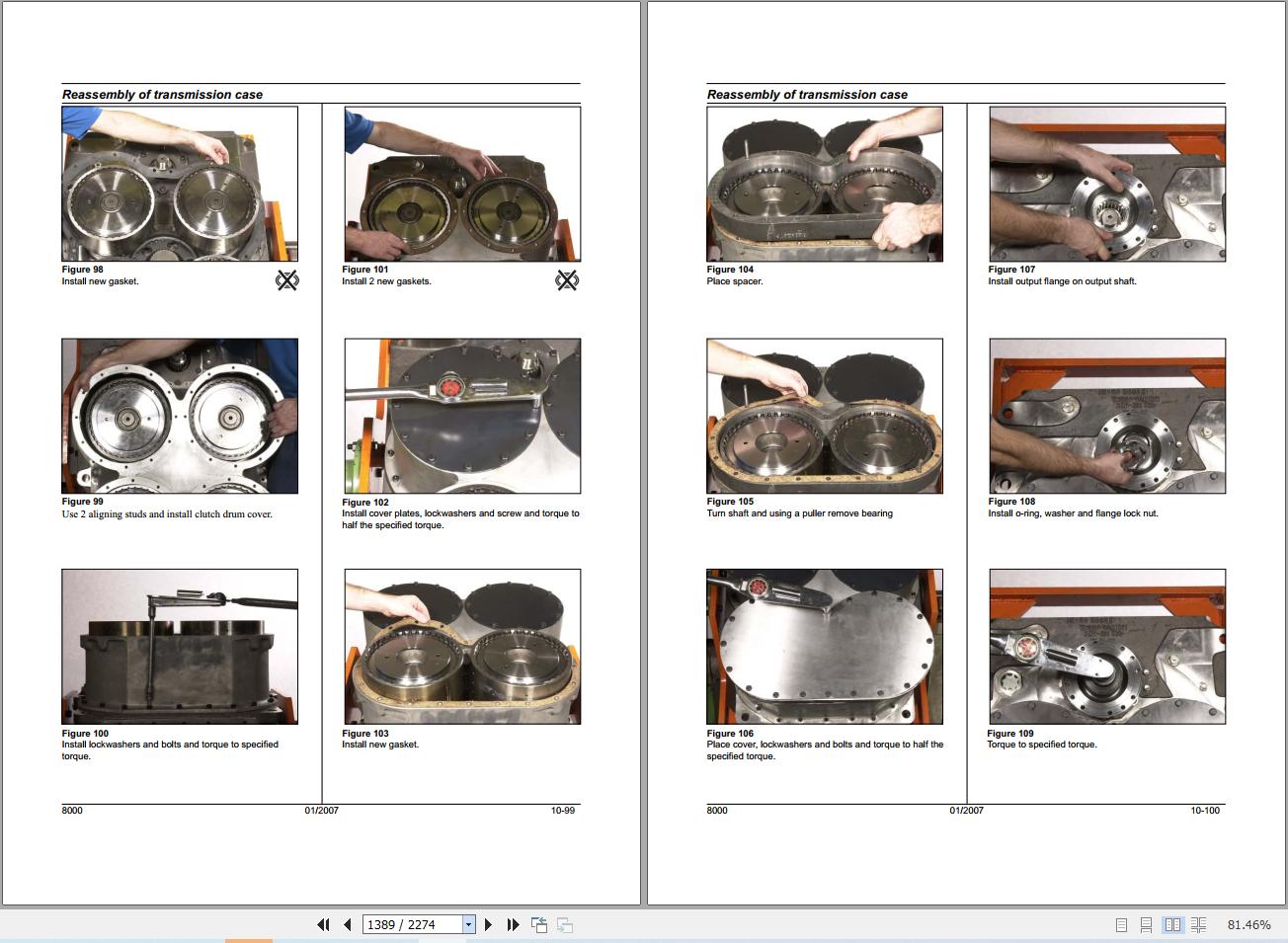Switch to two-page facing layout
Image resolution: width=1288 pixels, height=943 pixels.
pyautogui.click(x=1172, y=925)
